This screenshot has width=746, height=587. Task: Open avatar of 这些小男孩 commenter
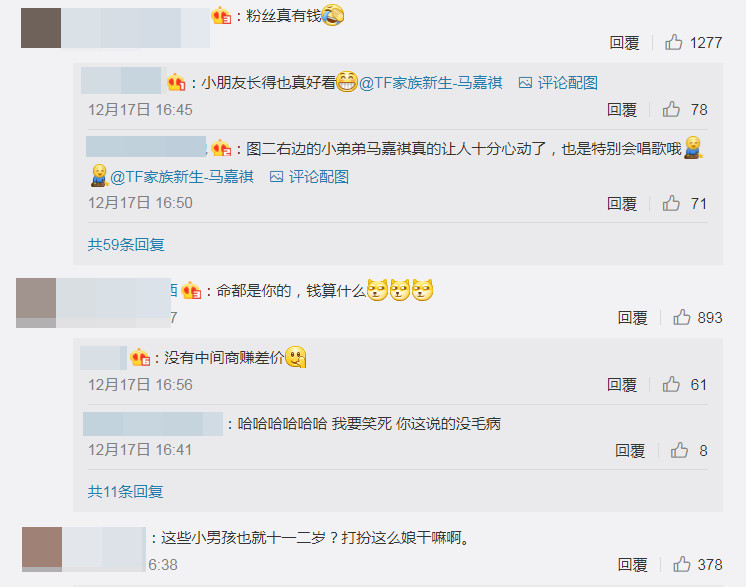coord(42,549)
